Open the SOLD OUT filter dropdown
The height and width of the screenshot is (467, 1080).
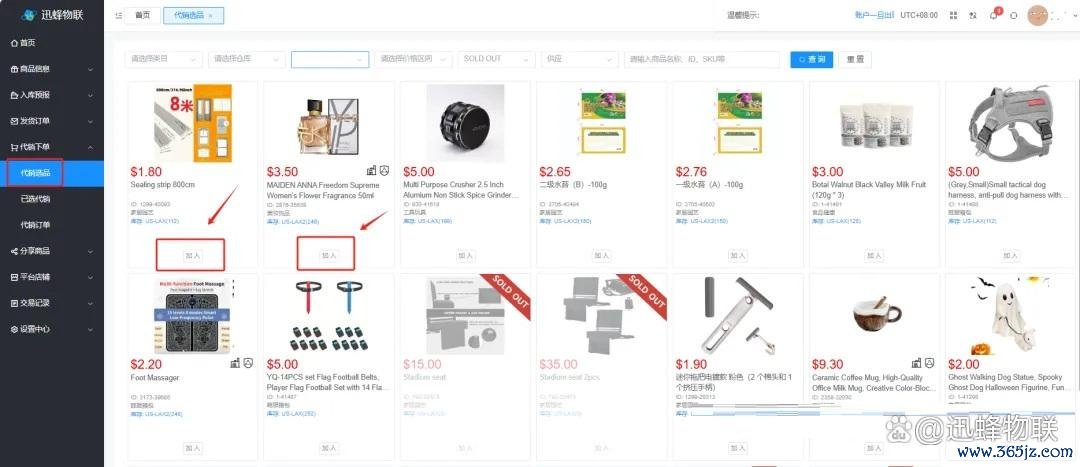(x=496, y=59)
